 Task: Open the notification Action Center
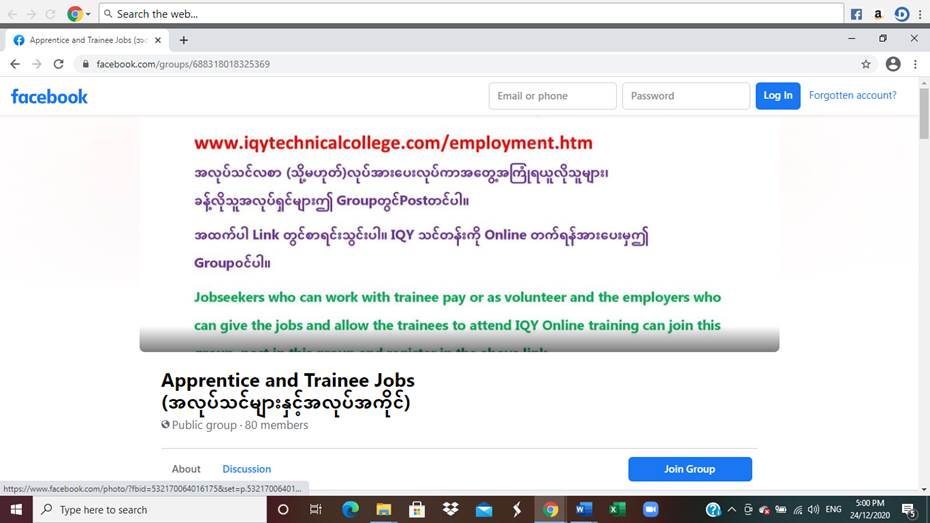point(909,509)
